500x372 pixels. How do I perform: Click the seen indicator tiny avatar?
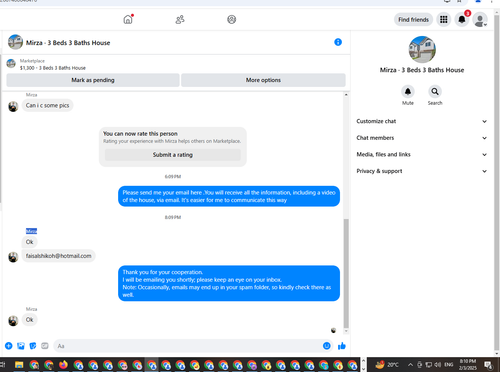coord(333,330)
